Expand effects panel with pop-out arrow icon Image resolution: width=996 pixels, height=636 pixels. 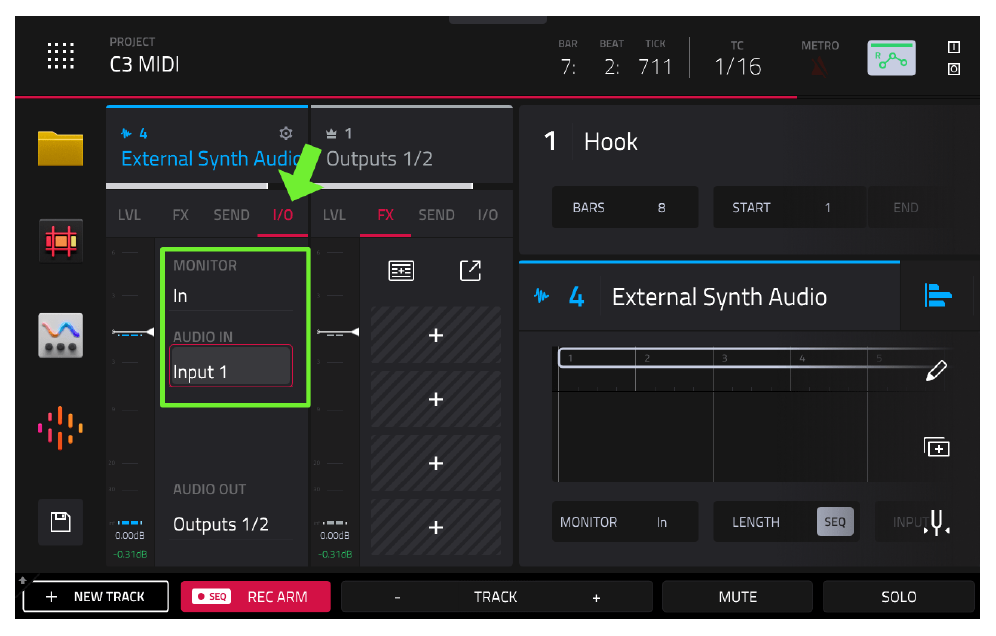tap(470, 271)
